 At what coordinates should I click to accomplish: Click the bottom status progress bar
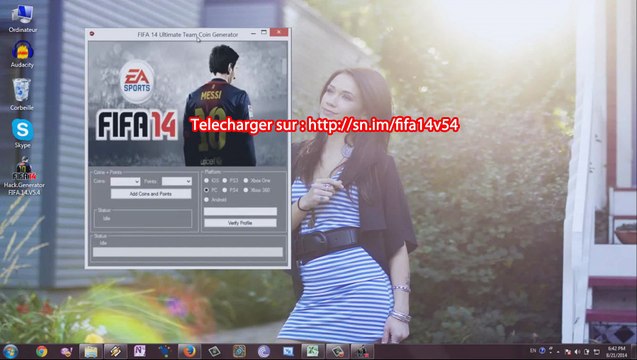coord(188,252)
